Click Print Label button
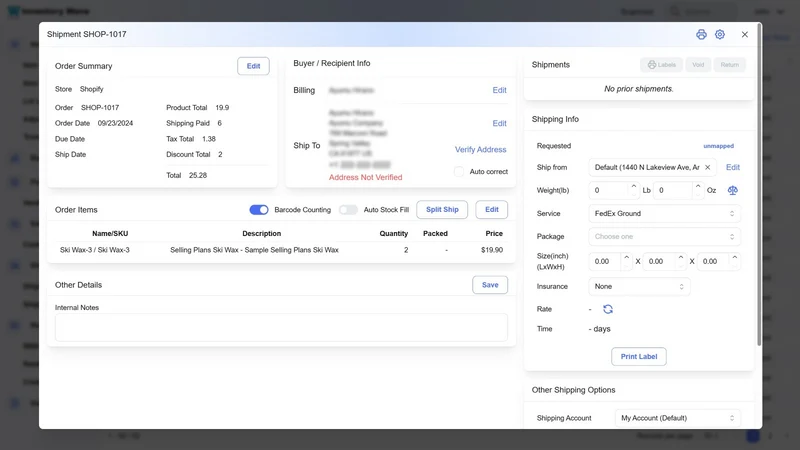 pos(639,357)
